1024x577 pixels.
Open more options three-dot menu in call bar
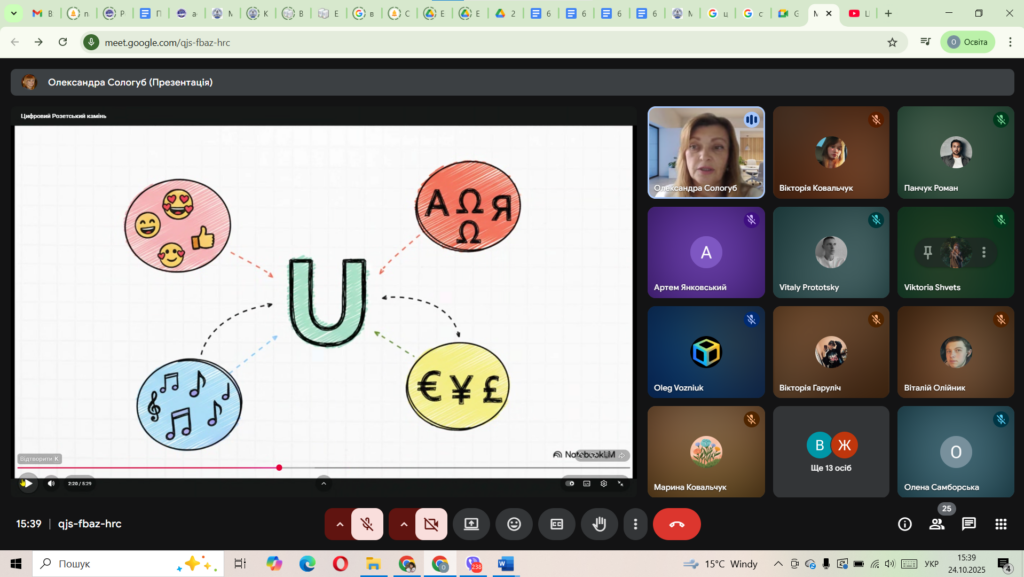pos(635,523)
